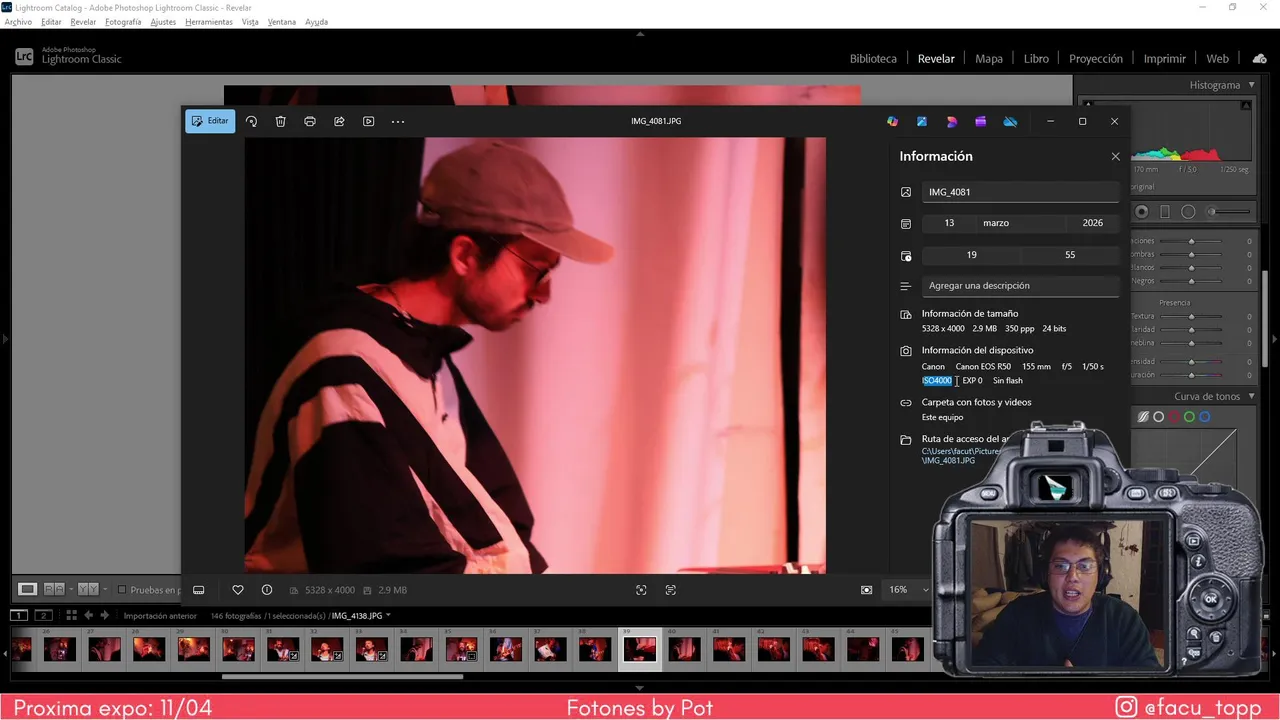The width and height of the screenshot is (1280, 720).
Task: Open the Archivo menu
Action: [18, 22]
